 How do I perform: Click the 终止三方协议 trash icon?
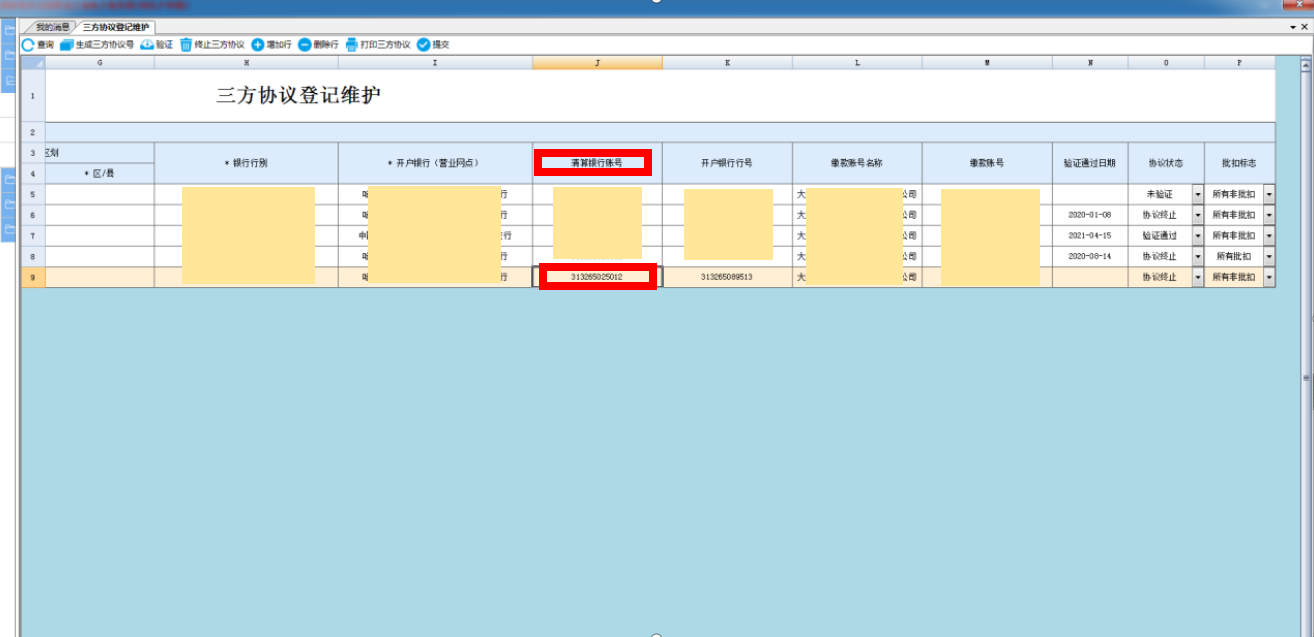coord(186,45)
